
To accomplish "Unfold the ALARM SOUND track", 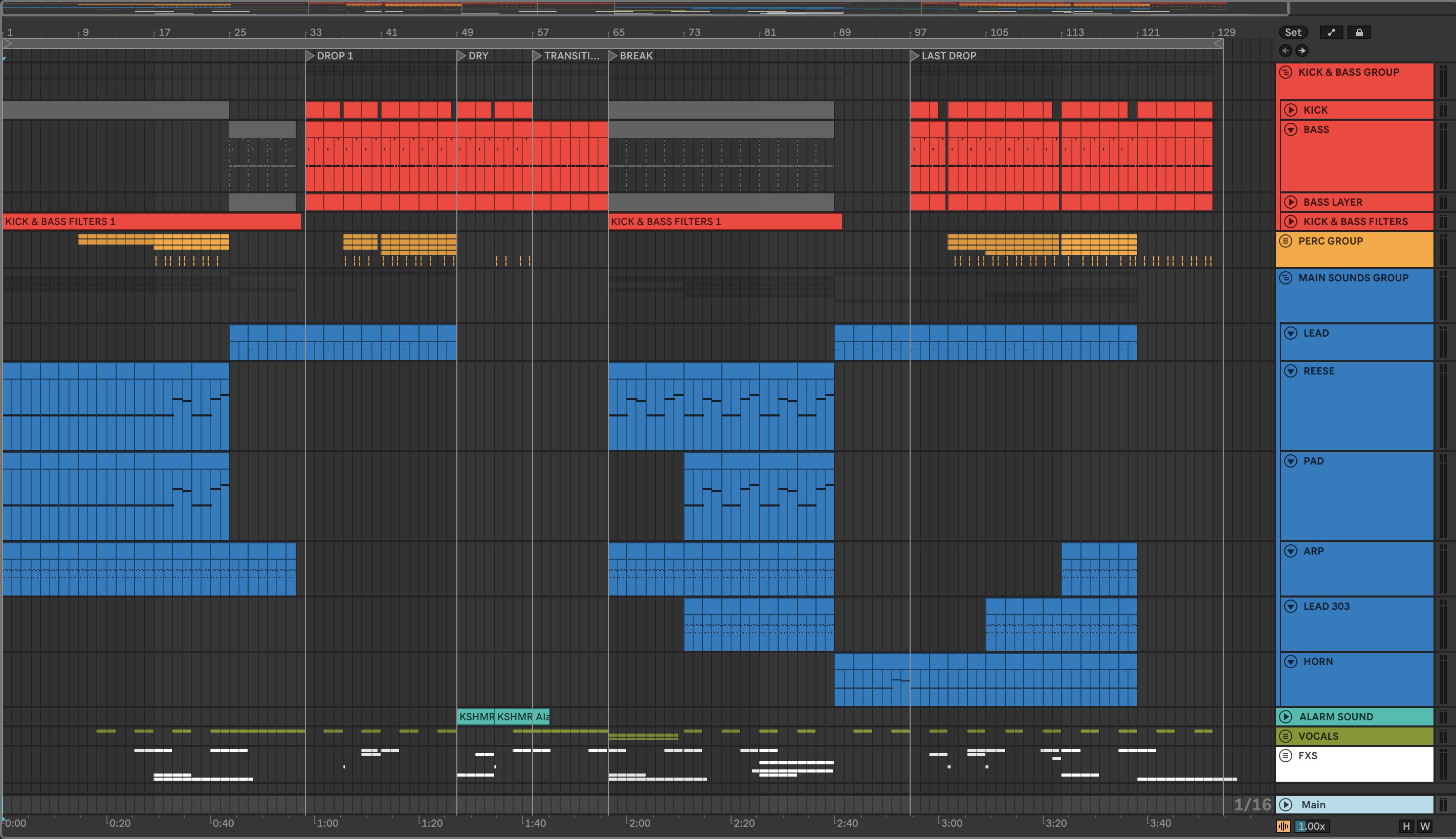I will (1286, 716).
